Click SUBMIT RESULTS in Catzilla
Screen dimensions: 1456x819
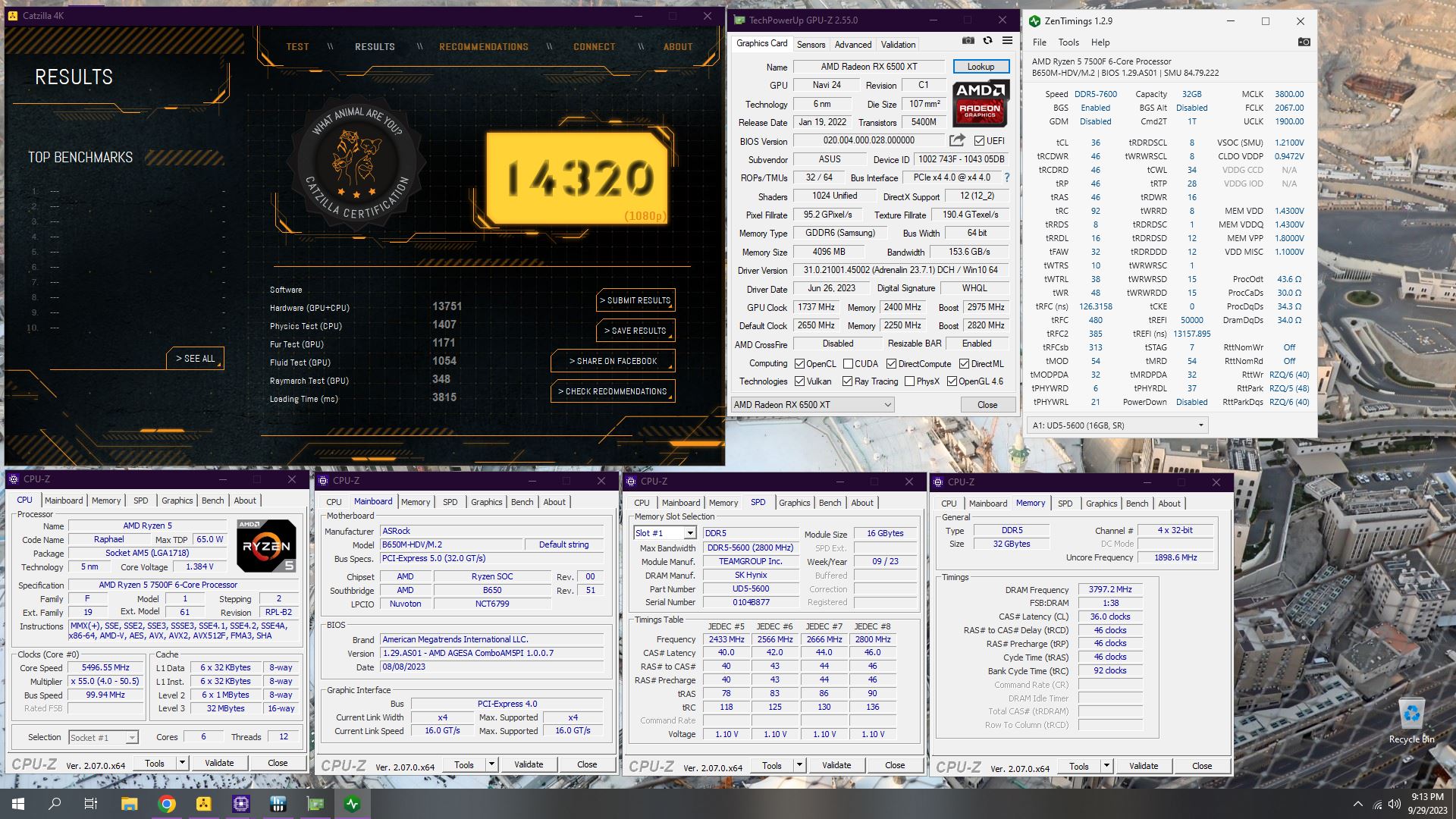[635, 300]
